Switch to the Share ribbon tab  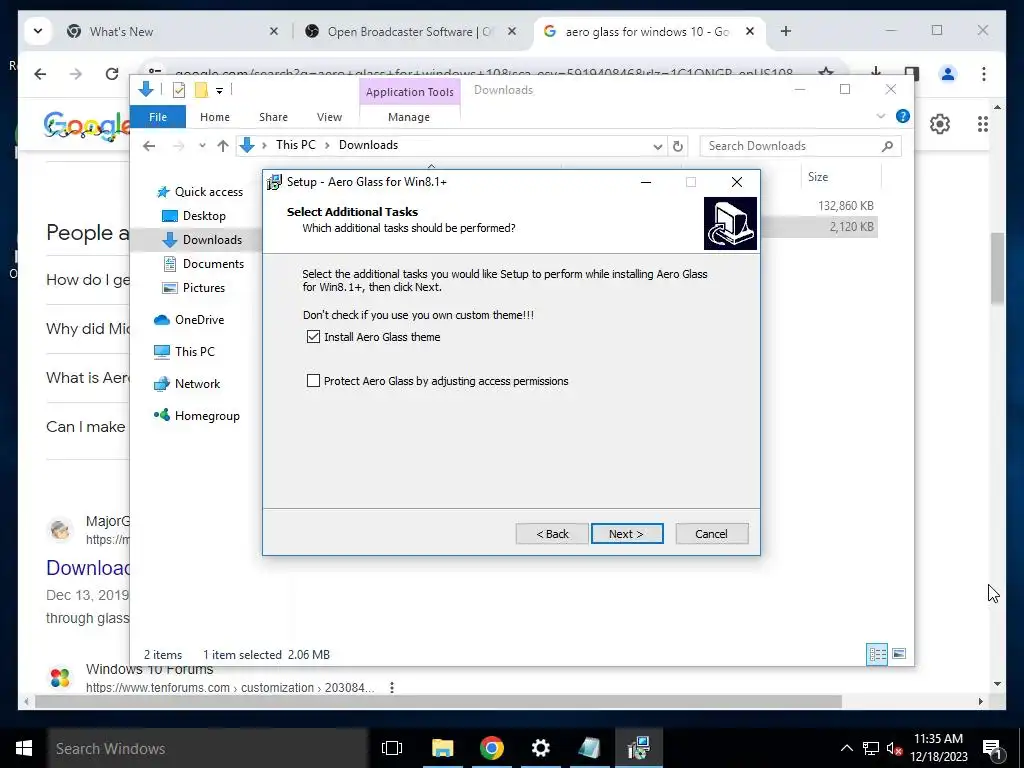273,117
